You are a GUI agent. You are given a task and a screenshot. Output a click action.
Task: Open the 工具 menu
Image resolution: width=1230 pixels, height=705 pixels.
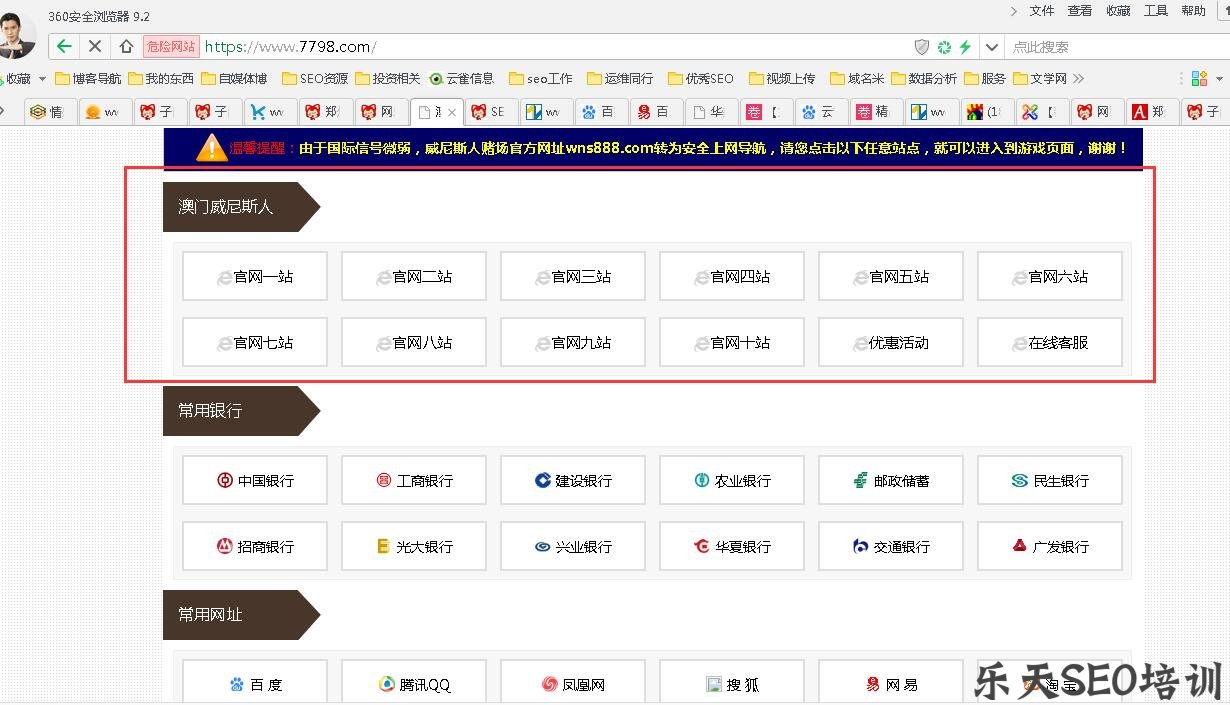tap(1156, 12)
